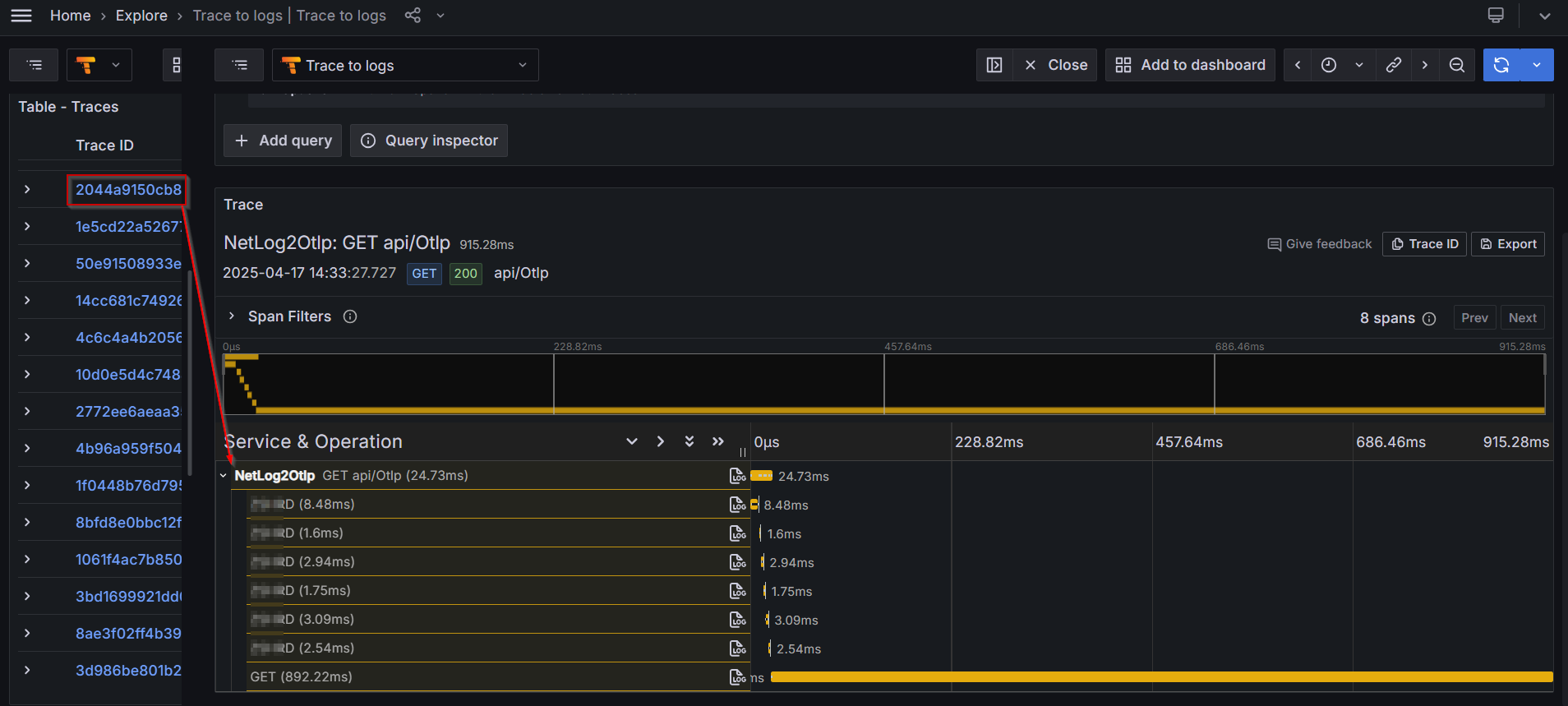Open trace ID 8ae3f02ff4b39
The width and height of the screenshot is (1568, 706).
(x=128, y=634)
